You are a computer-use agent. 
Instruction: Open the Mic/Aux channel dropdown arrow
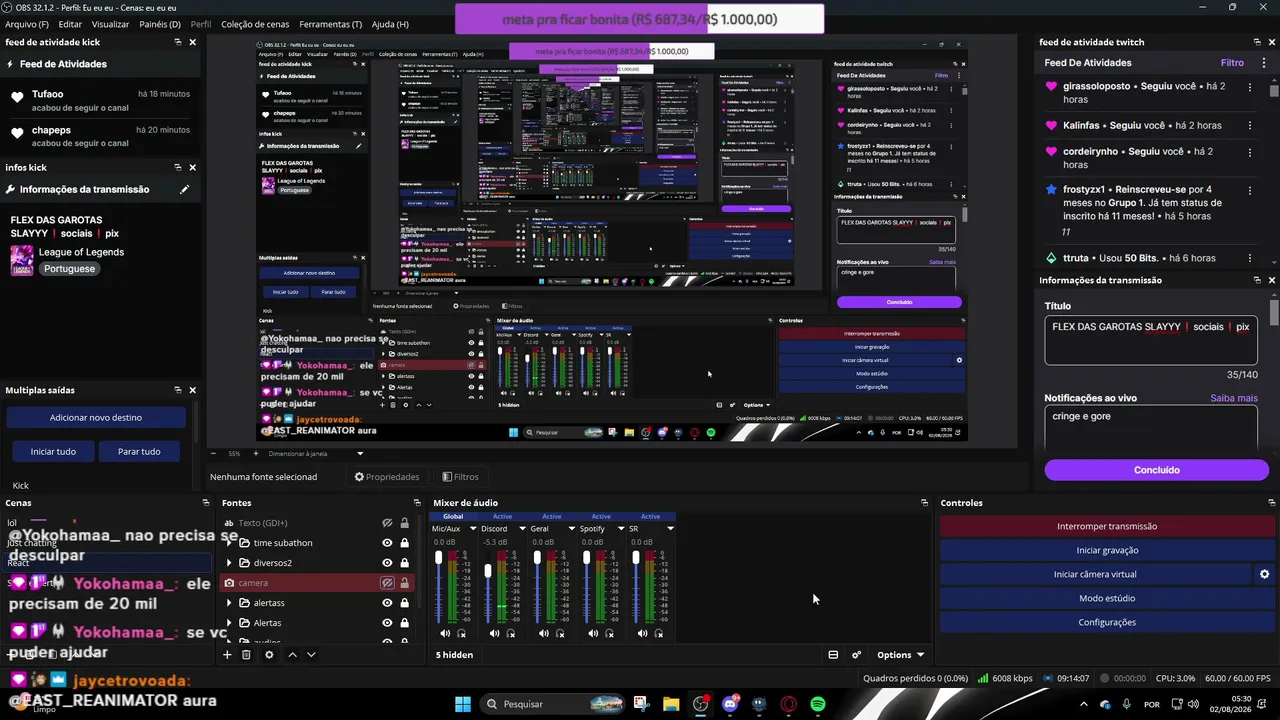click(473, 529)
